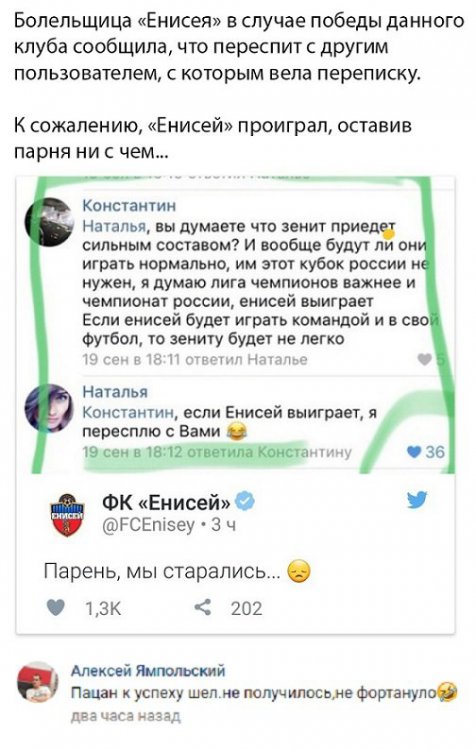Like Наталья's comment with 36 hearts

(414, 452)
